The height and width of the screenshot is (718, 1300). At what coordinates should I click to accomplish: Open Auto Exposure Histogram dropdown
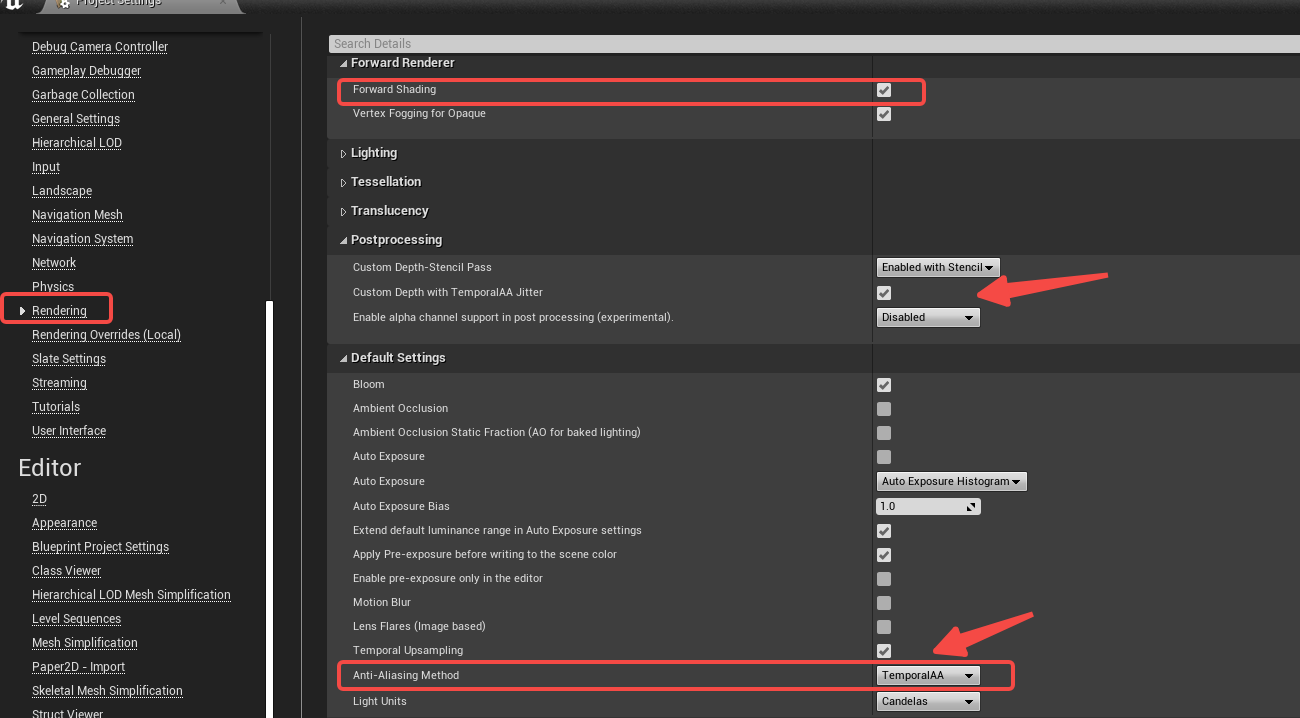[951, 481]
